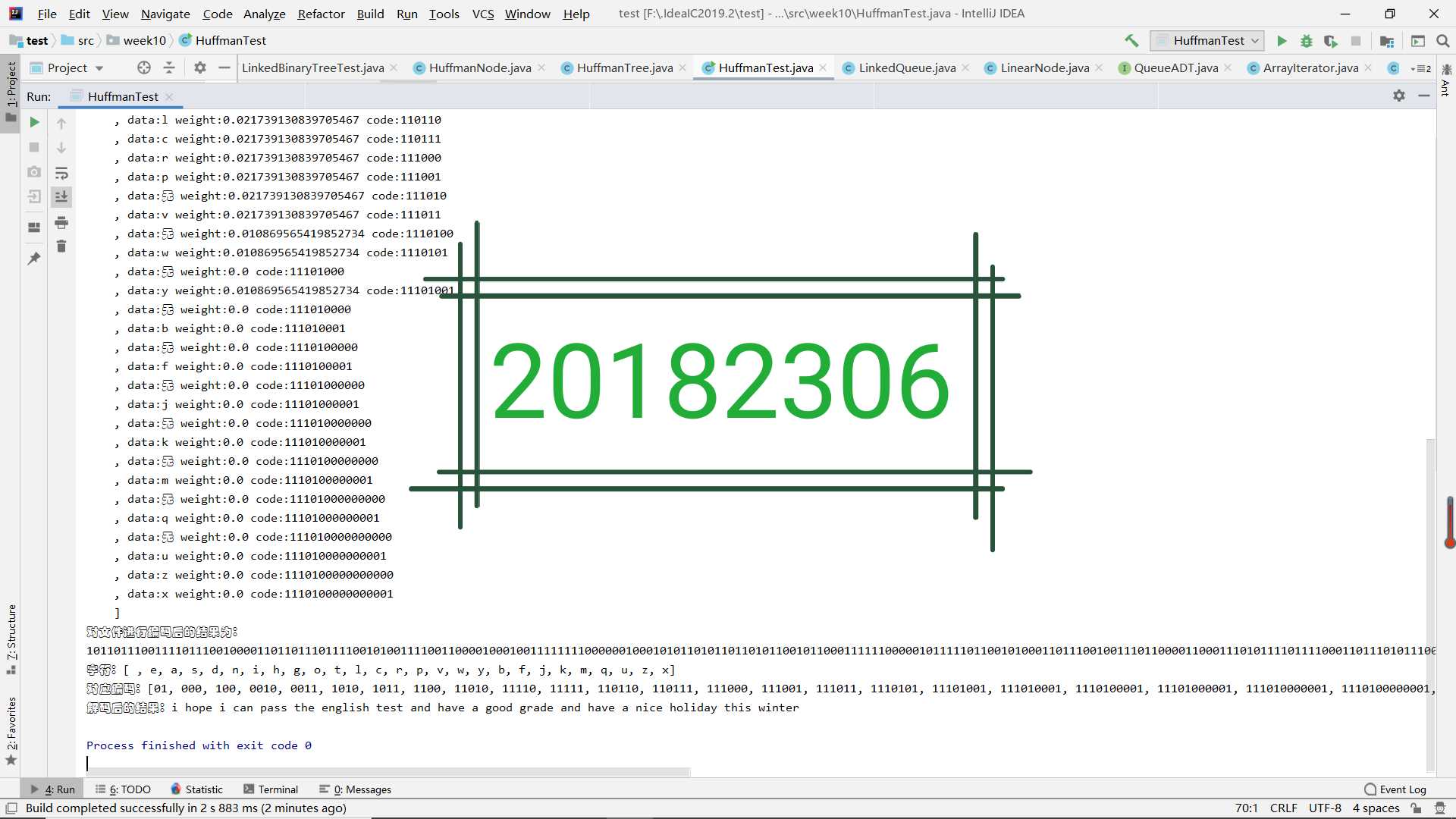Click week10 in breadcrumb
Screen dimensions: 1456x819
[x=136, y=41]
